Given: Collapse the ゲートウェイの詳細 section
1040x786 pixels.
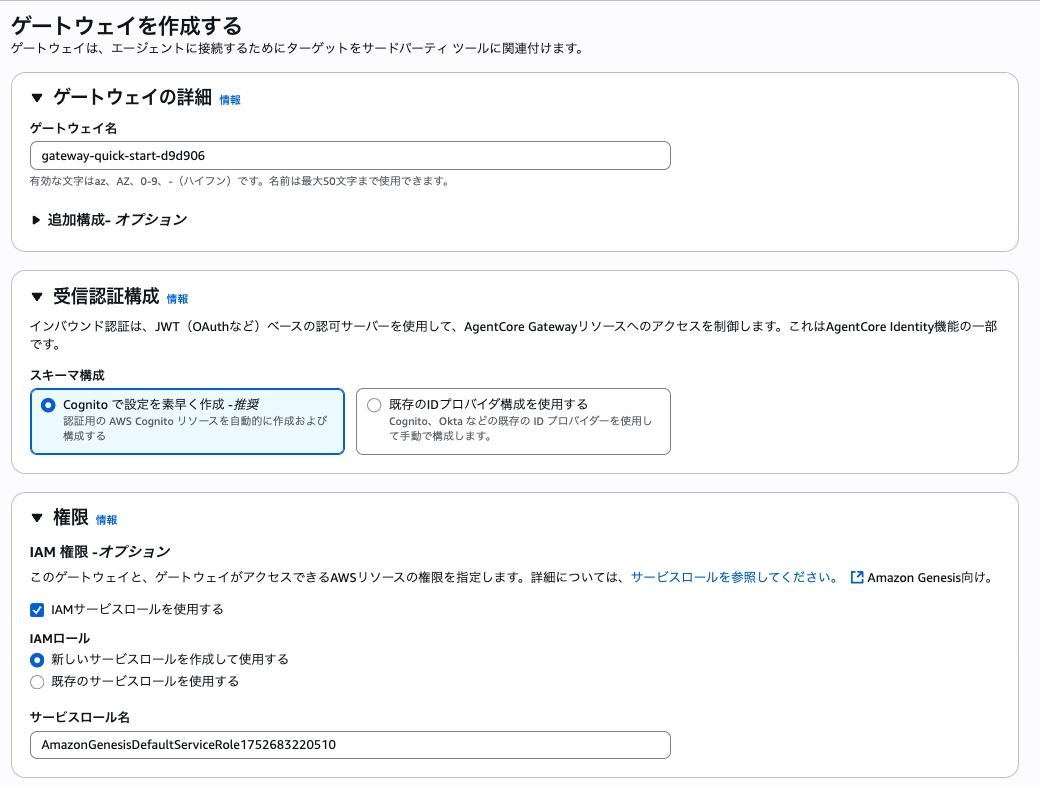Looking at the screenshot, I should pos(37,98).
